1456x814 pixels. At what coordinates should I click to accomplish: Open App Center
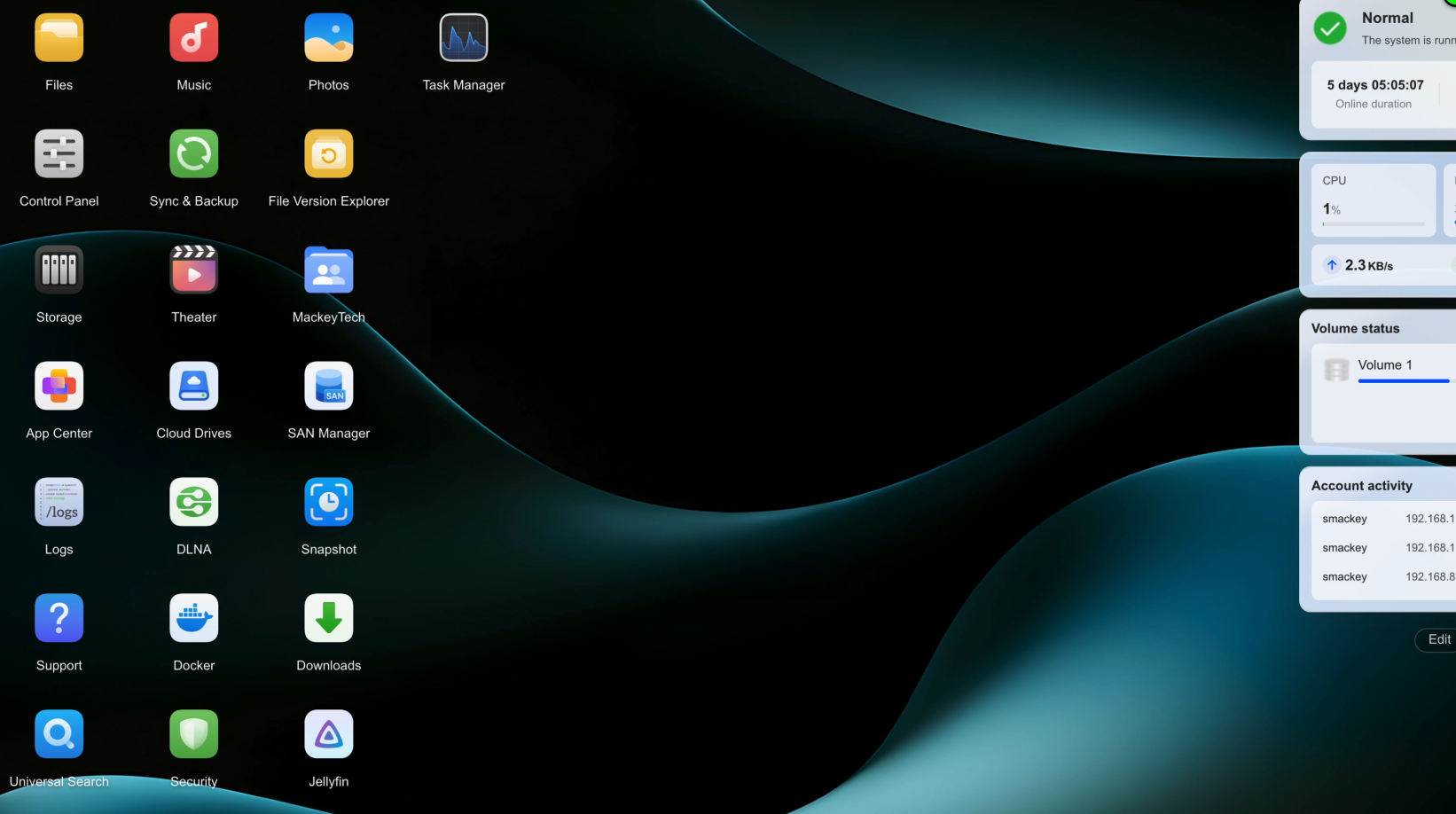[x=59, y=386]
